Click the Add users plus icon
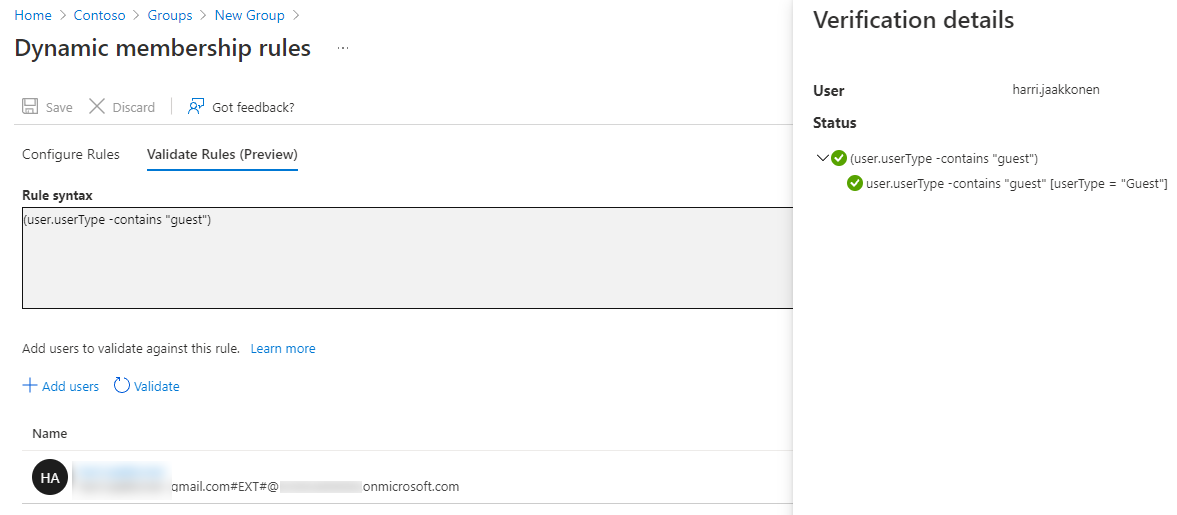The image size is (1177, 515). [x=30, y=386]
